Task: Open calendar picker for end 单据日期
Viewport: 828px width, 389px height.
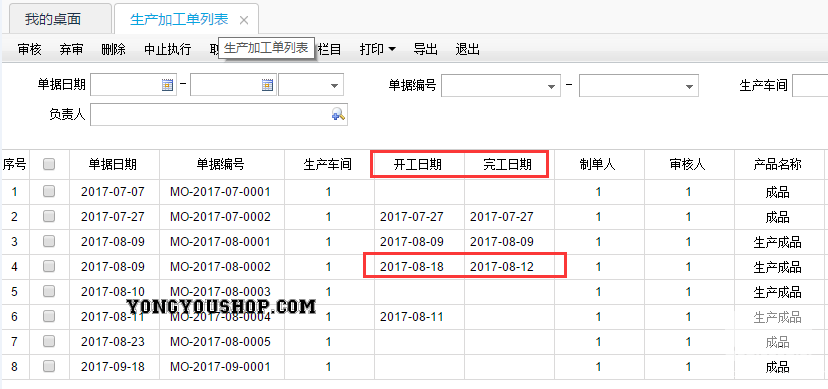Action: point(268,85)
